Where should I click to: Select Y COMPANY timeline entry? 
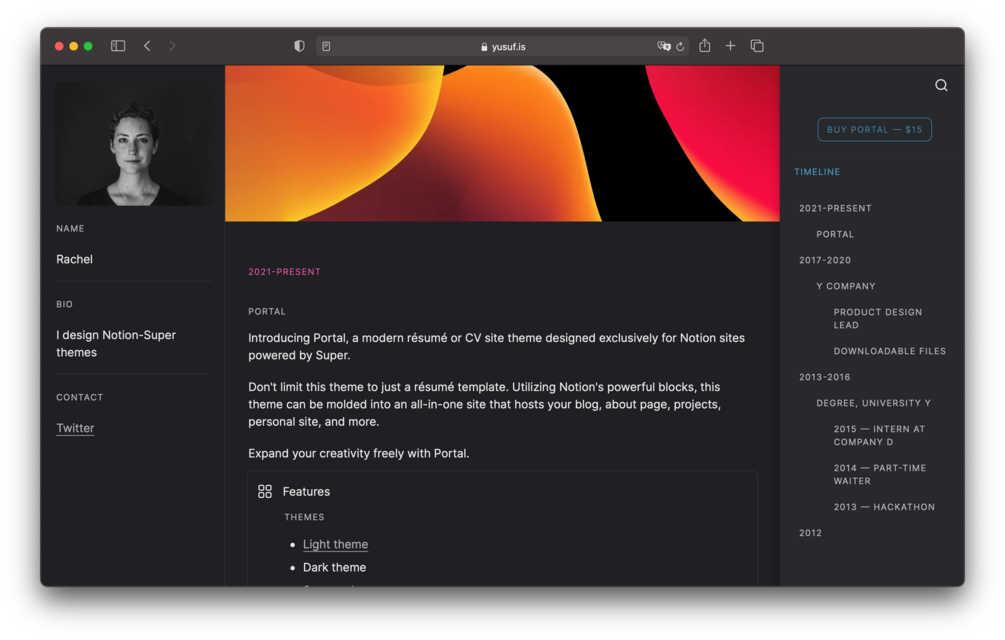tap(845, 286)
